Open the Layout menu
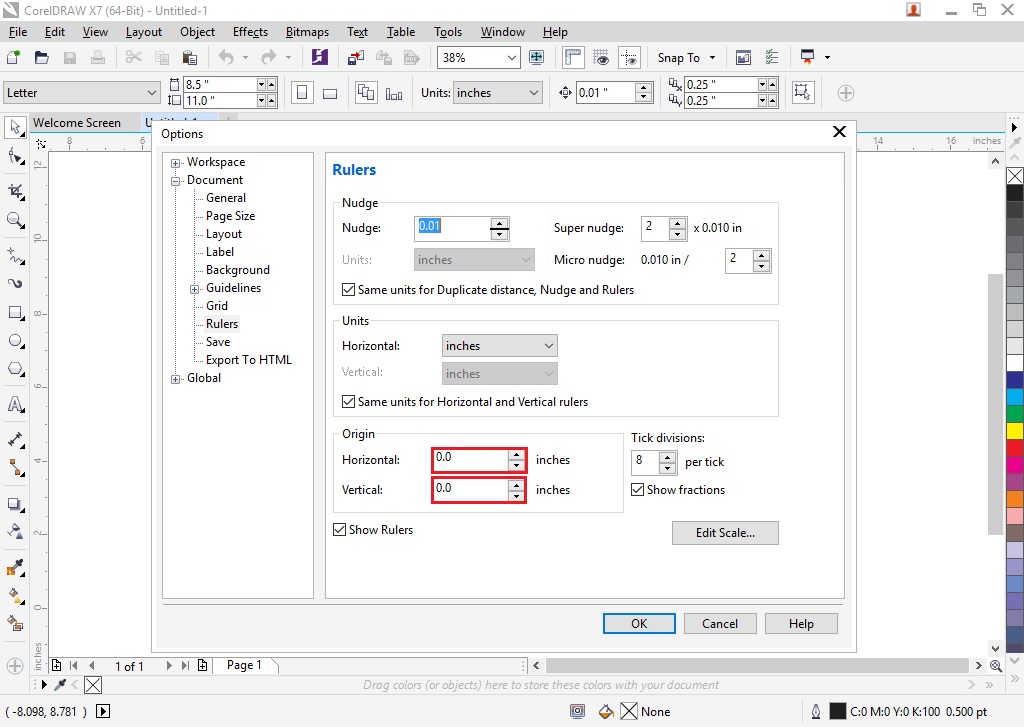Image resolution: width=1024 pixels, height=727 pixels. pyautogui.click(x=144, y=31)
